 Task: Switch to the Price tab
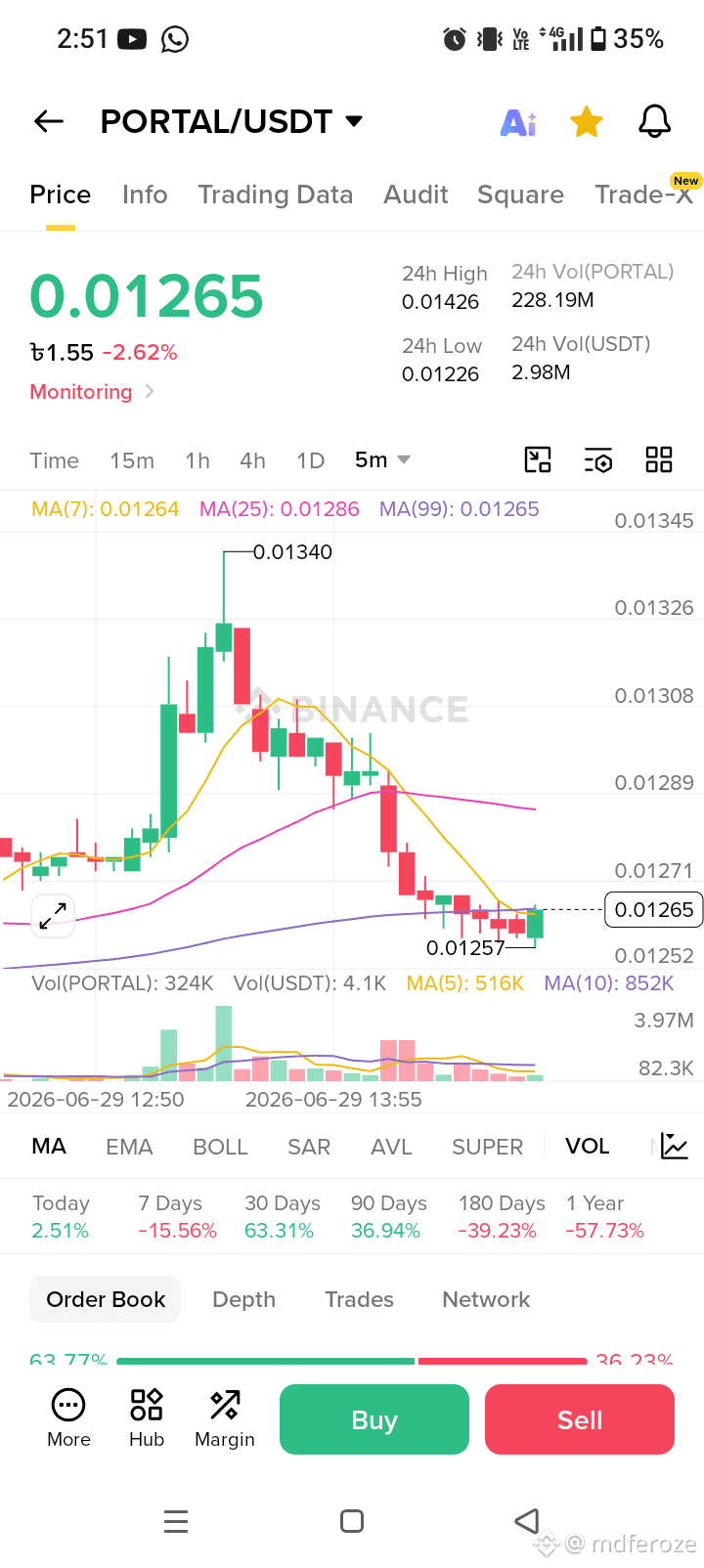(60, 195)
